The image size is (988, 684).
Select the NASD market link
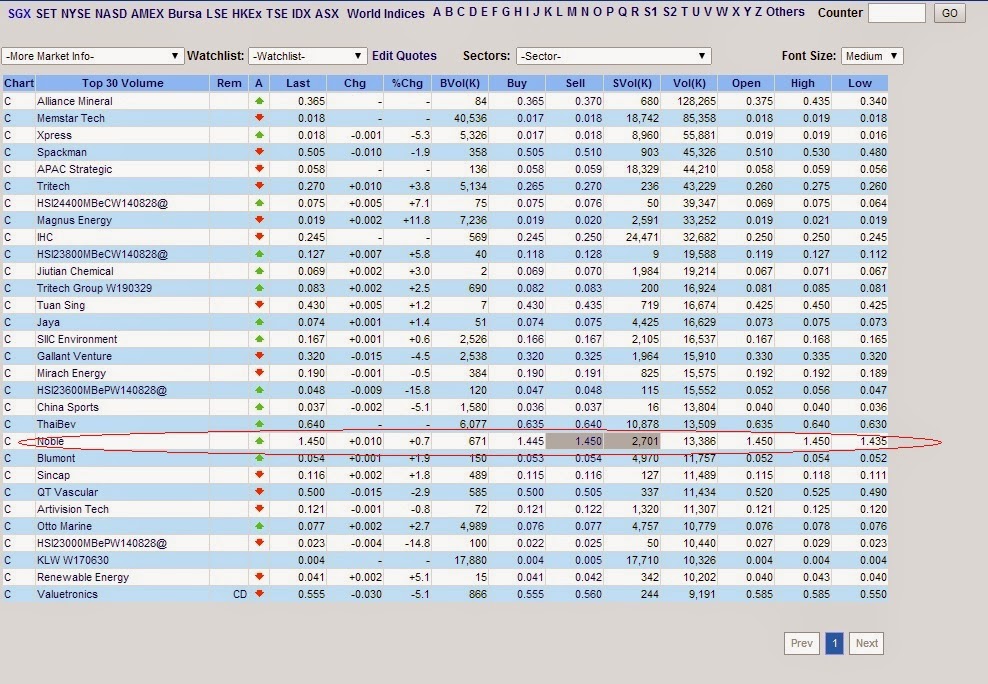coord(110,13)
